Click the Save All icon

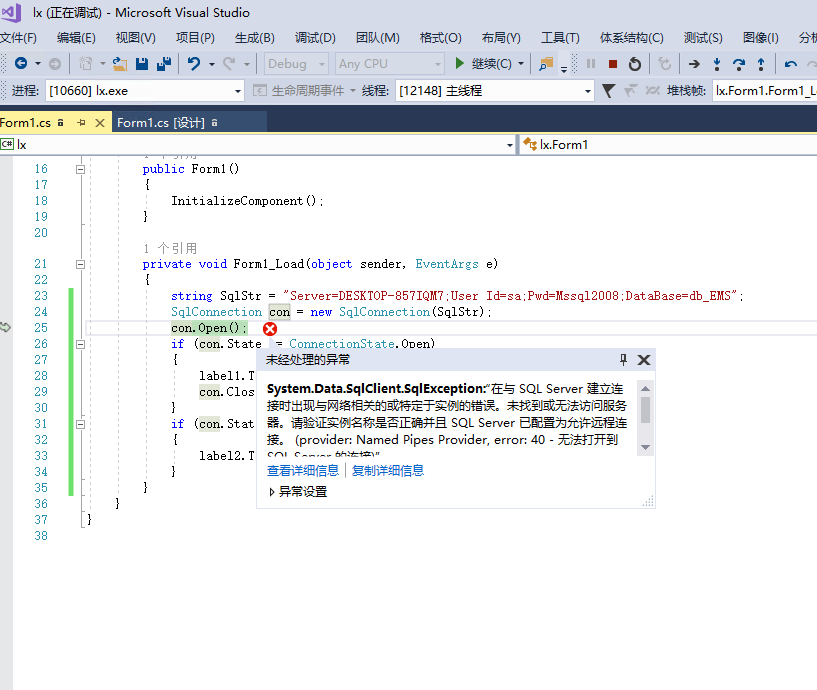(164, 64)
